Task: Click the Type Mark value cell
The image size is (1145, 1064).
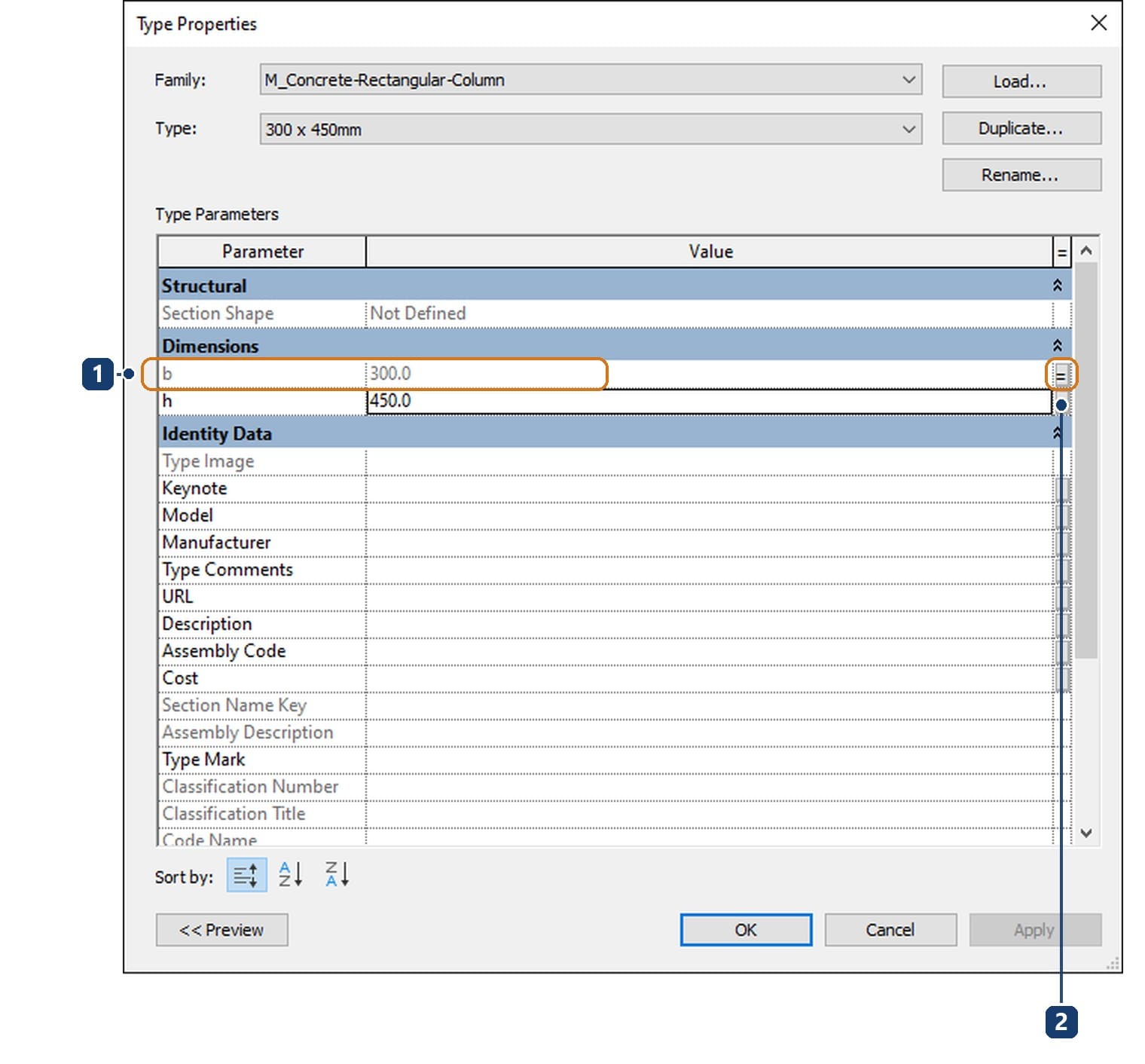Action: (709, 760)
